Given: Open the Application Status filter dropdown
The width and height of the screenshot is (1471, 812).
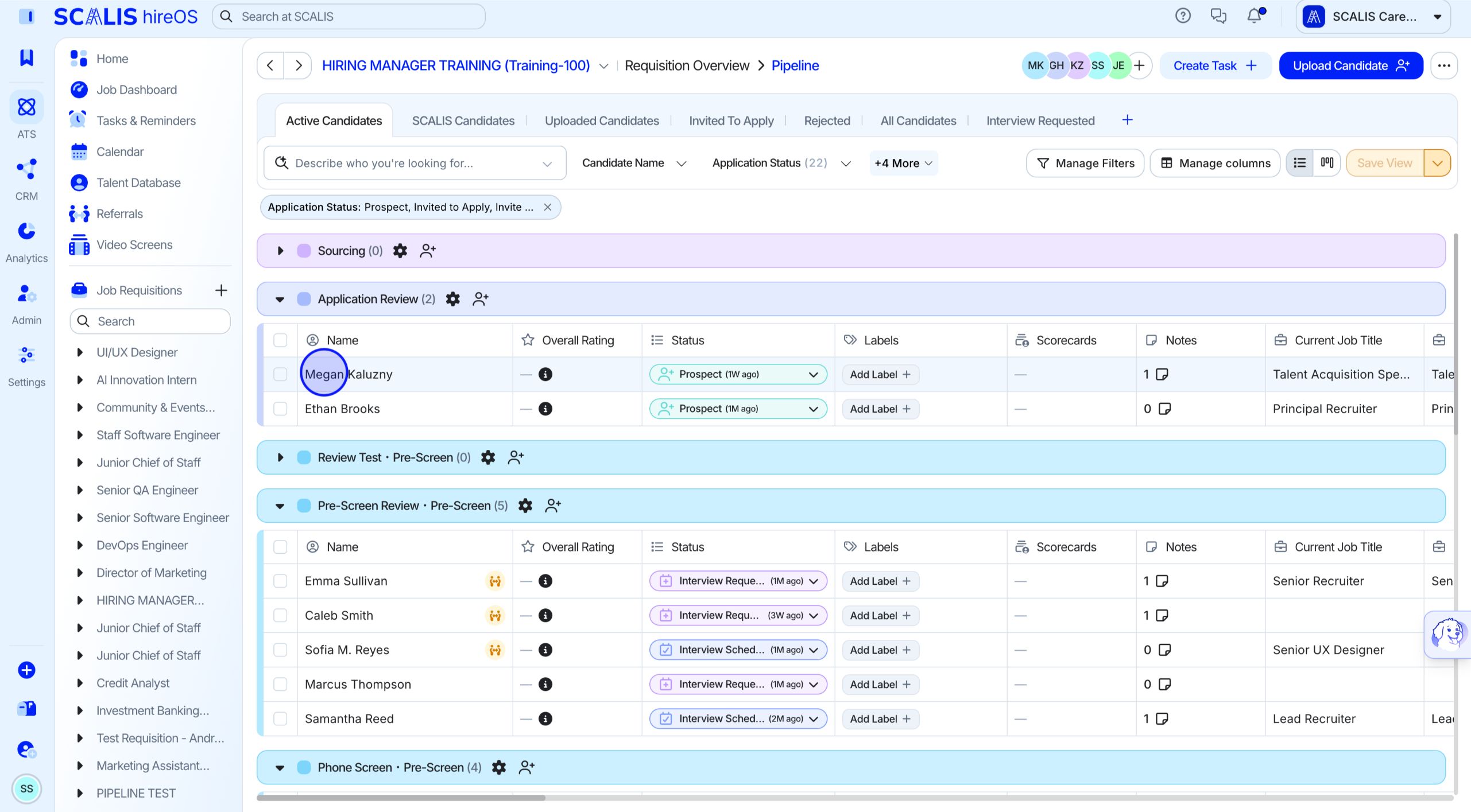Looking at the screenshot, I should [x=781, y=163].
